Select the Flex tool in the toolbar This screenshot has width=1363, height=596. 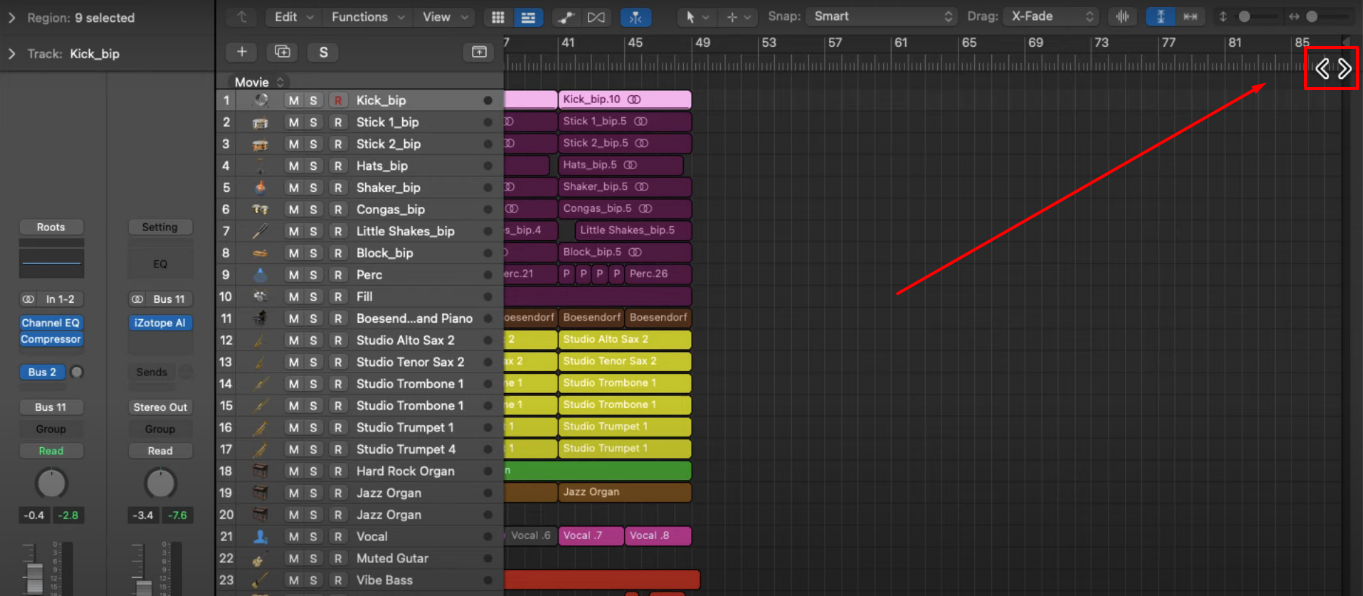click(x=637, y=16)
